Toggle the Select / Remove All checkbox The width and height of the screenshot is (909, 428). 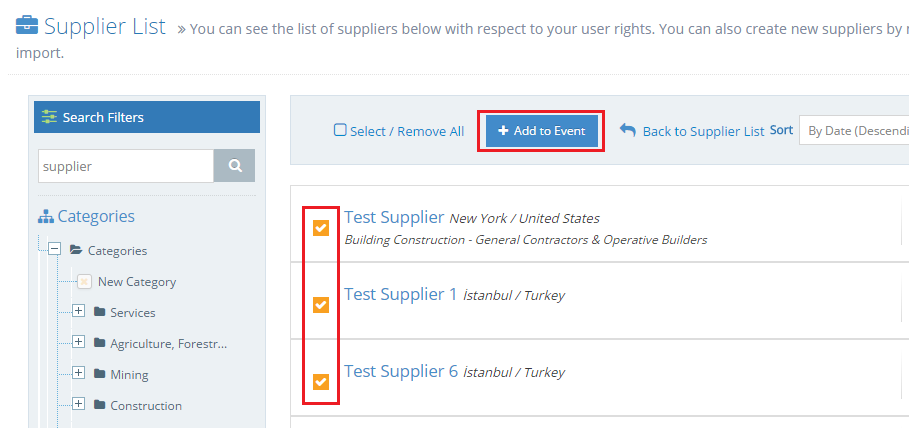pyautogui.click(x=340, y=130)
